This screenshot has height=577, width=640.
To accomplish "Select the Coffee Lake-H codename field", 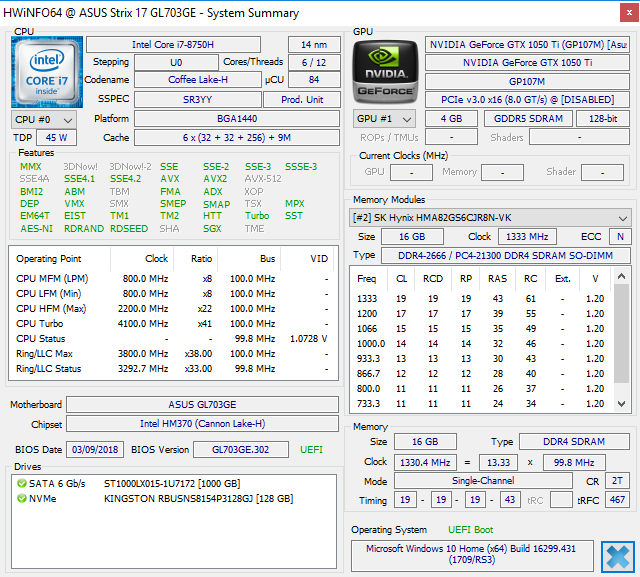I will pos(198,80).
